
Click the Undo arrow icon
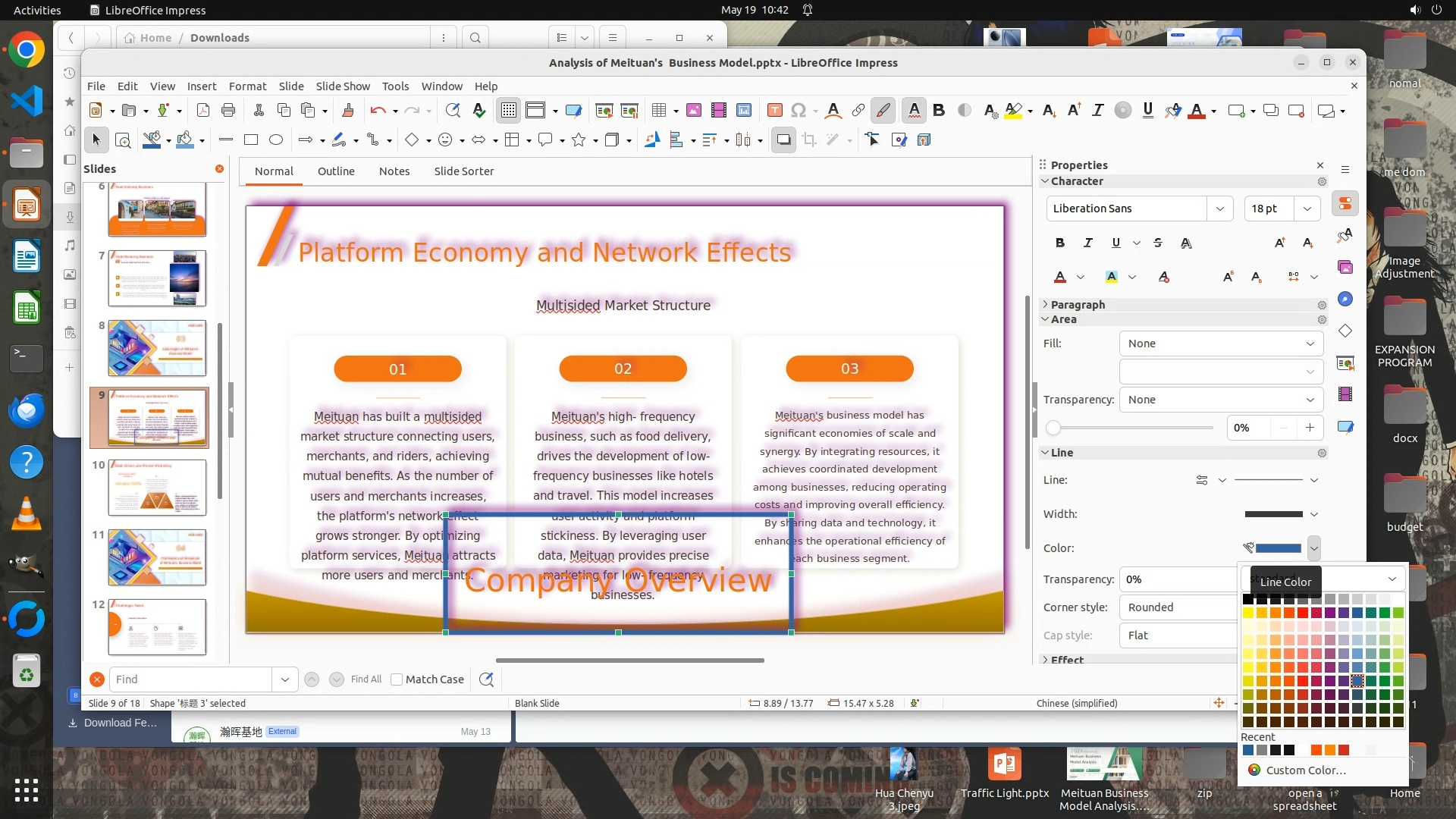point(377,111)
